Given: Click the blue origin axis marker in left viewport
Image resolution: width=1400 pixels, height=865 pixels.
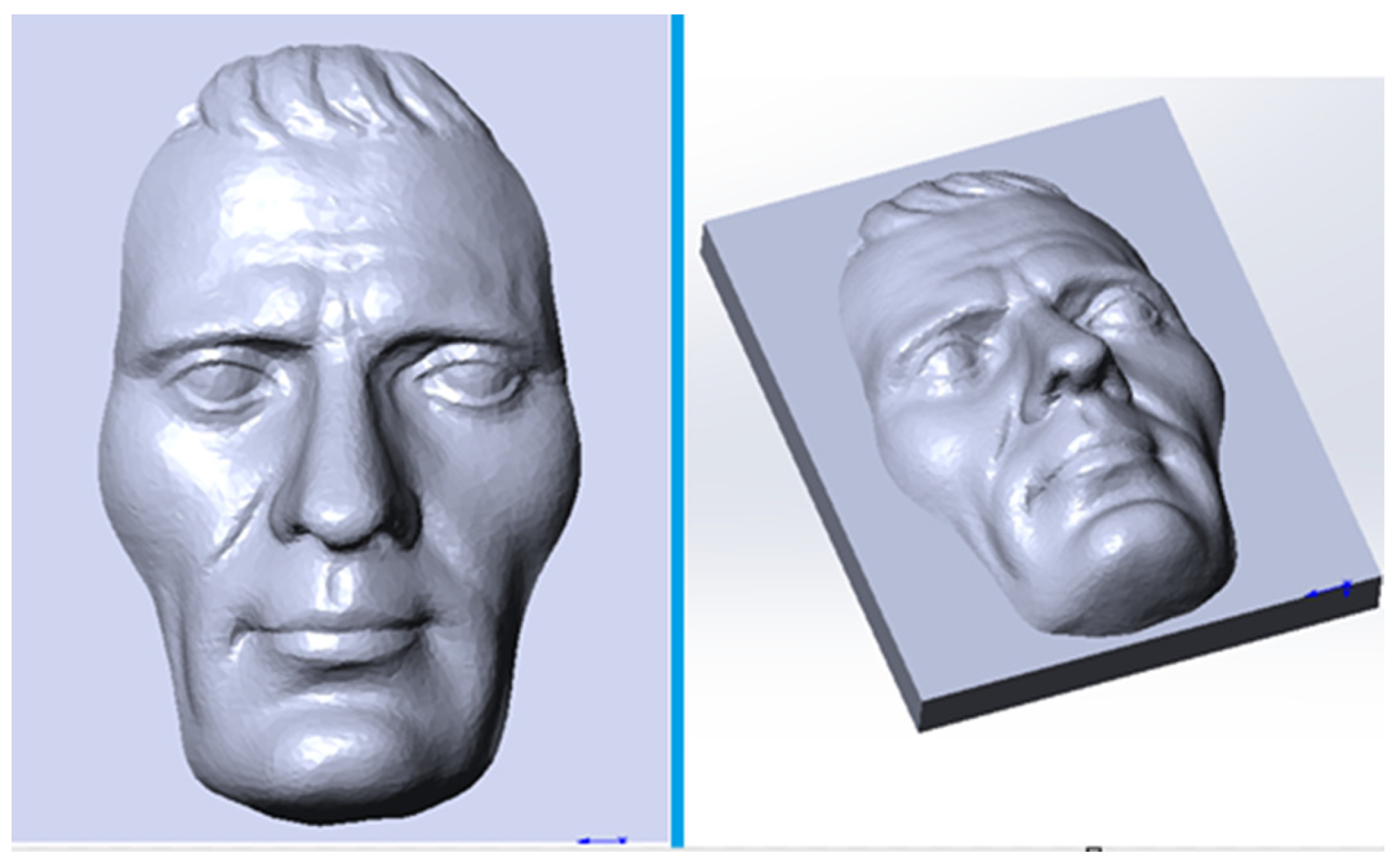Looking at the screenshot, I should click(602, 840).
